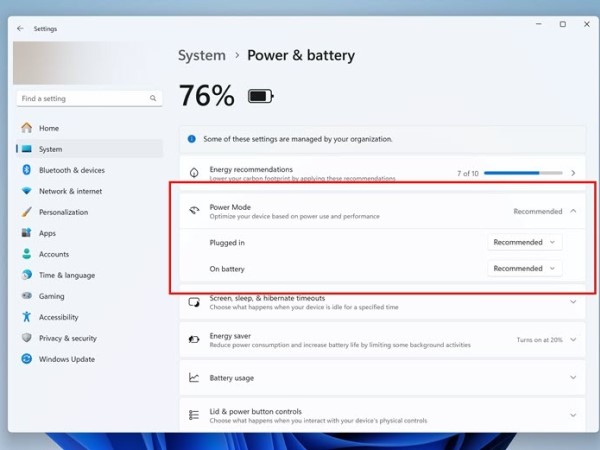Click the Find a setting search box
Viewport: 600px width, 450px height.
(90, 98)
